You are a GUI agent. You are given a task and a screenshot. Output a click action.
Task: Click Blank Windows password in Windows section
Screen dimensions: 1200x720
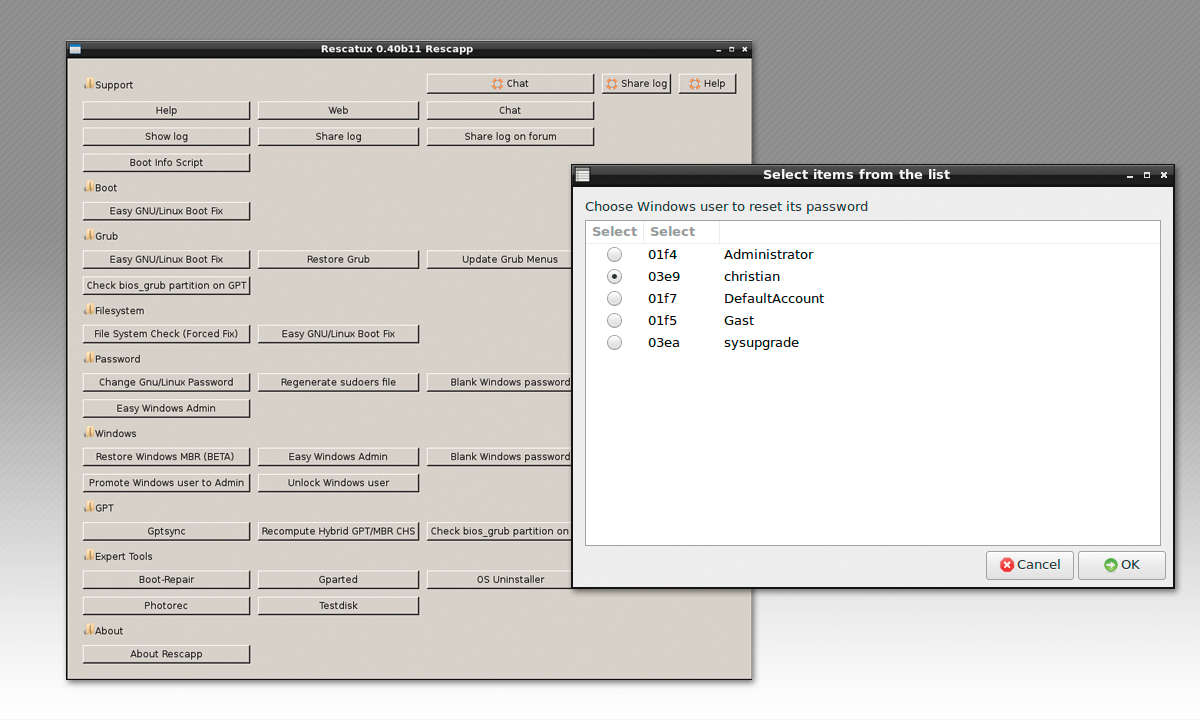(x=499, y=457)
